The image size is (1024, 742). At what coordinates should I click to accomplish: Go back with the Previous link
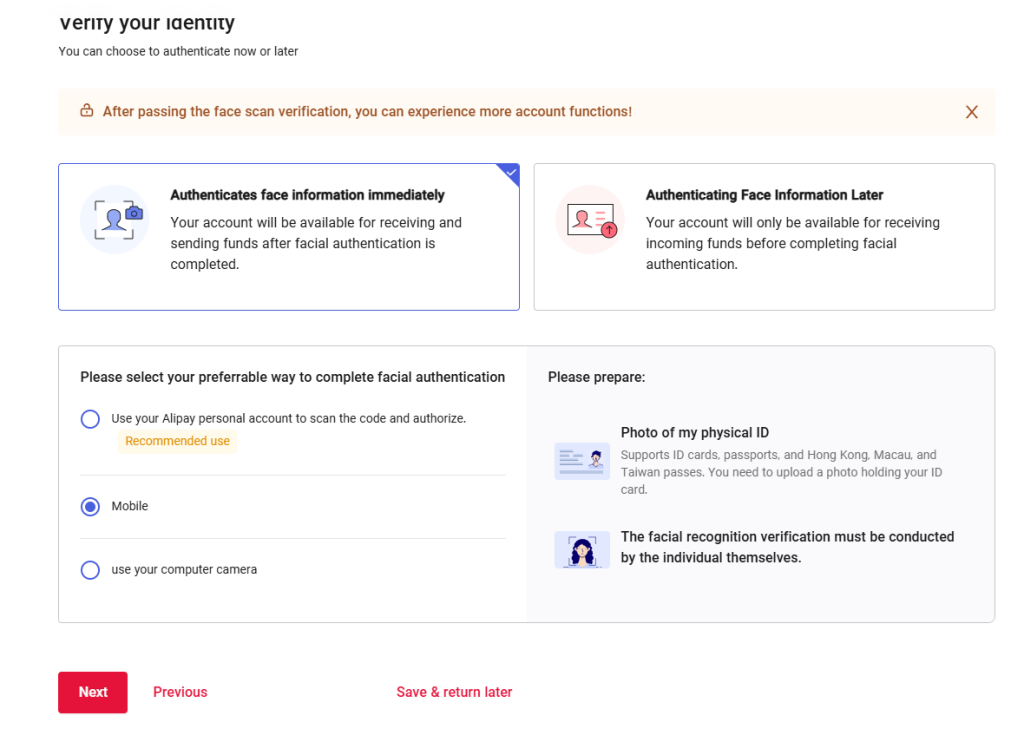[x=180, y=692]
